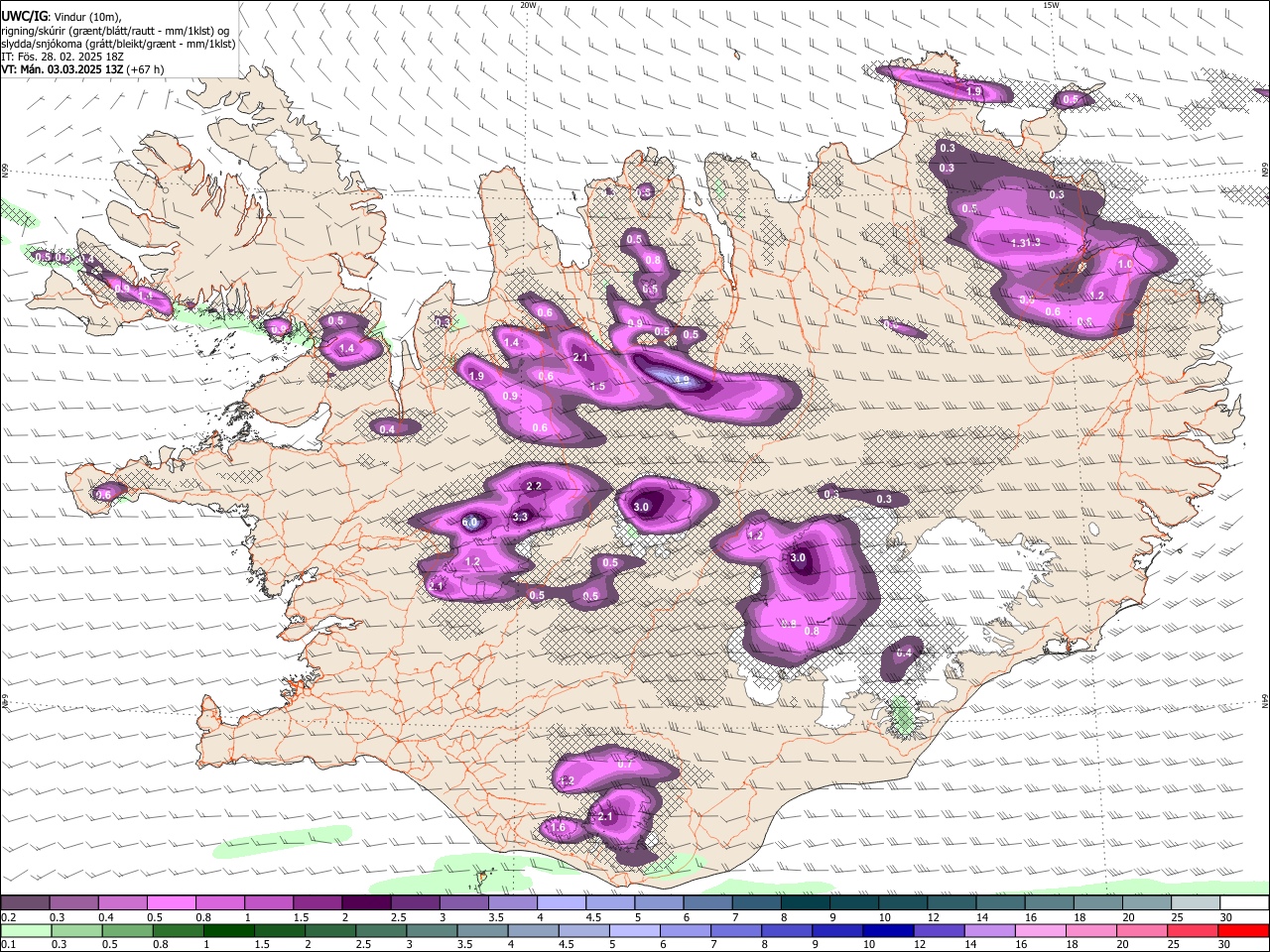Click the 20W longitude label

[x=529, y=5]
